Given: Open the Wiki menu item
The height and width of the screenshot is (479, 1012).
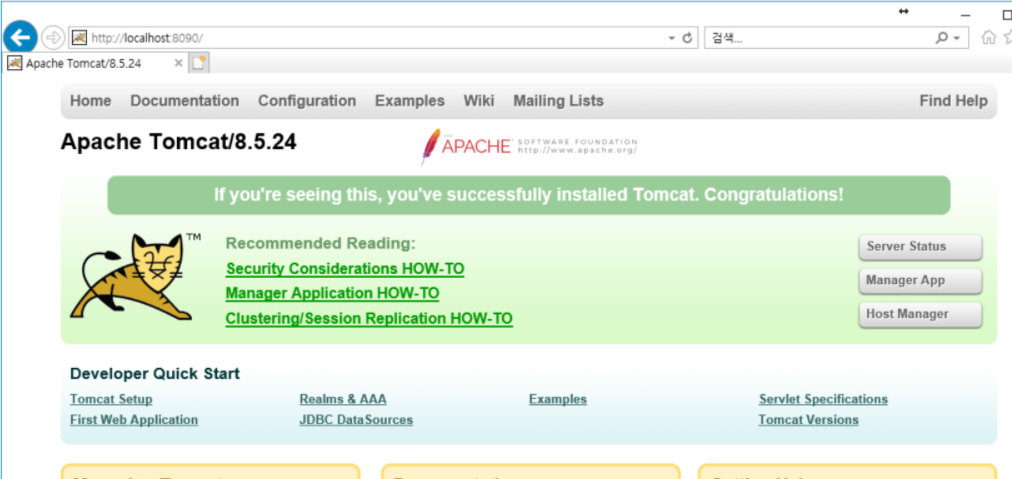Looking at the screenshot, I should point(479,101).
